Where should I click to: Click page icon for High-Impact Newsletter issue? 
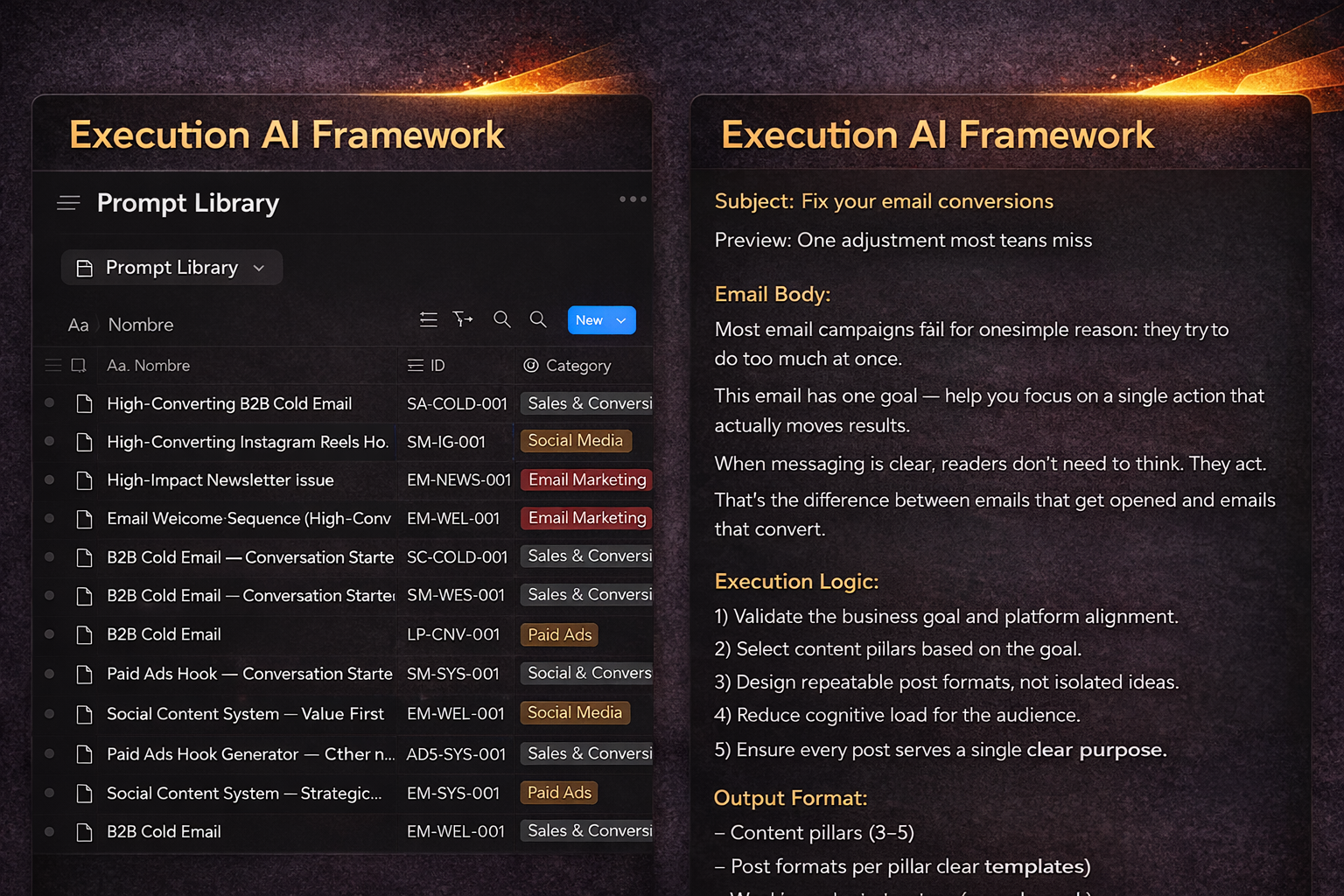click(84, 480)
